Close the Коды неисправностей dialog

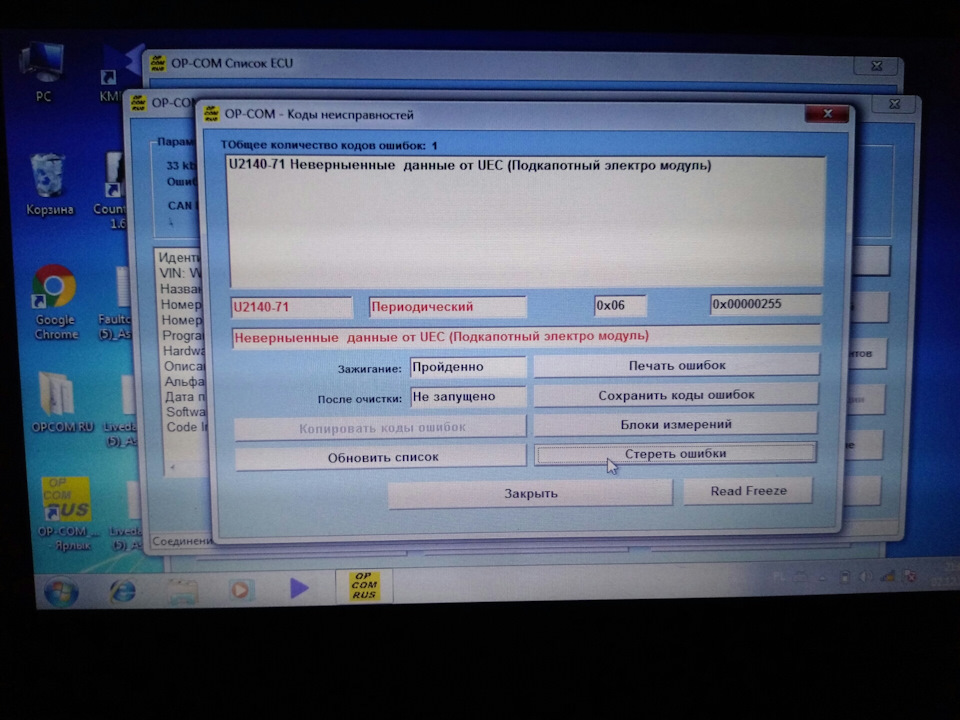click(x=827, y=113)
